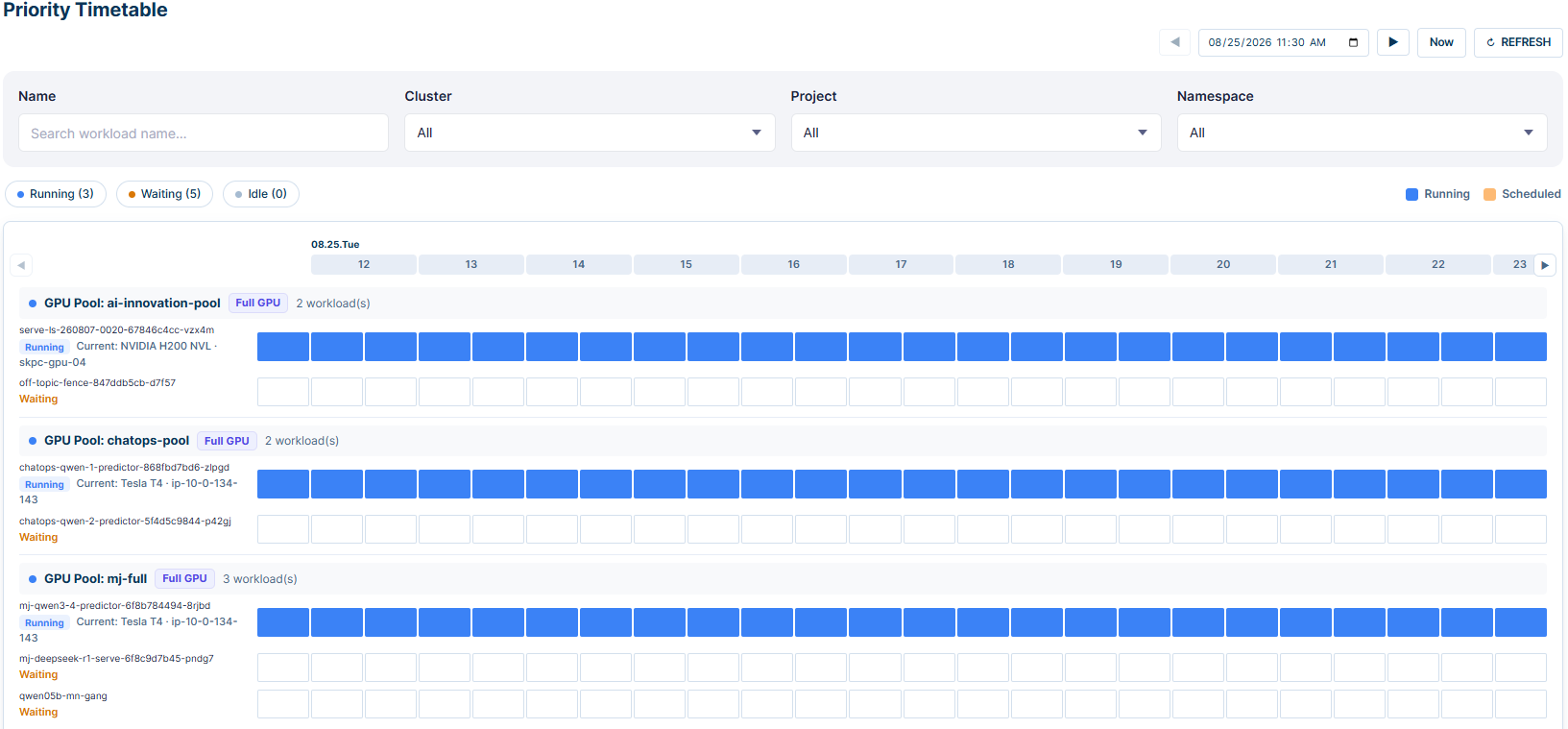Select the hour 20 header on timeline
The image size is (1568, 729).
pos(1223,264)
